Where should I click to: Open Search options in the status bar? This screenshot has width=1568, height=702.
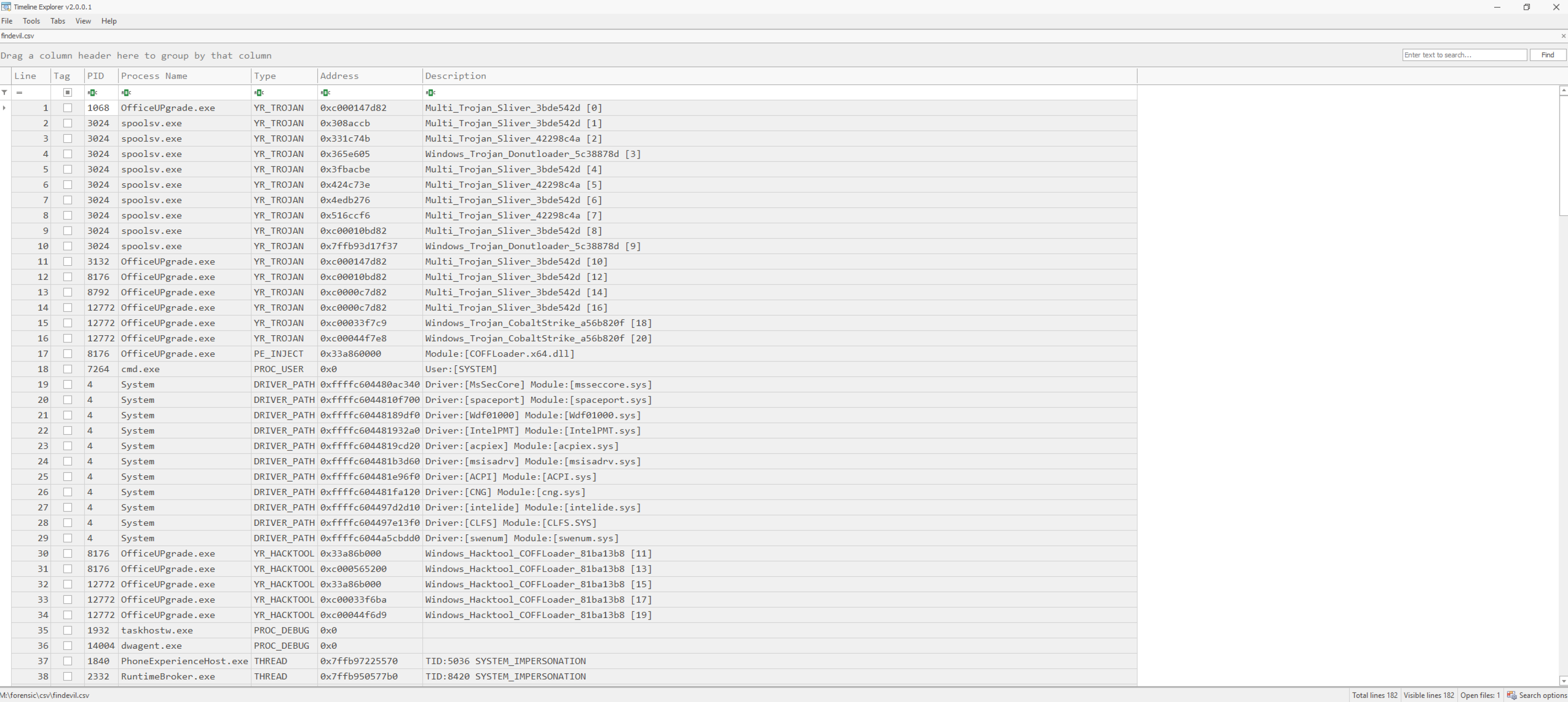pyautogui.click(x=1536, y=695)
